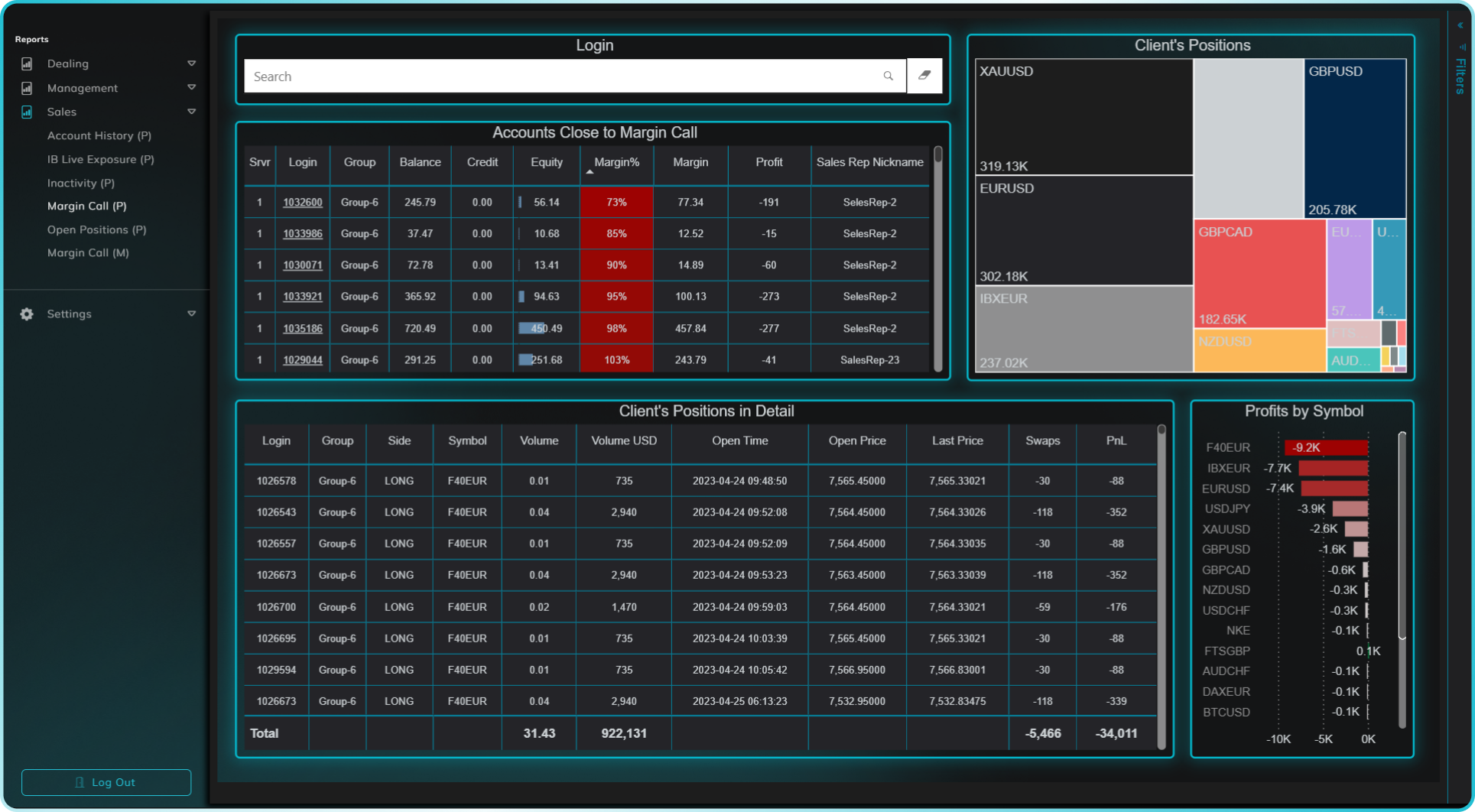Select the USDJPY profit bar
The image size is (1475, 812).
(x=1350, y=508)
